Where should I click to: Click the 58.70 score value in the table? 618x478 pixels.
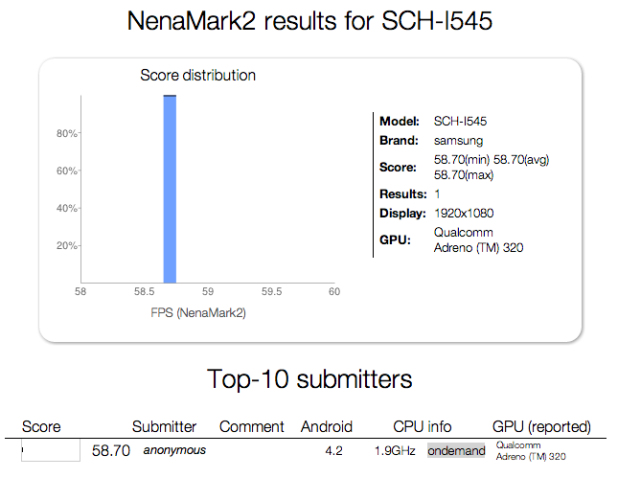pos(111,451)
